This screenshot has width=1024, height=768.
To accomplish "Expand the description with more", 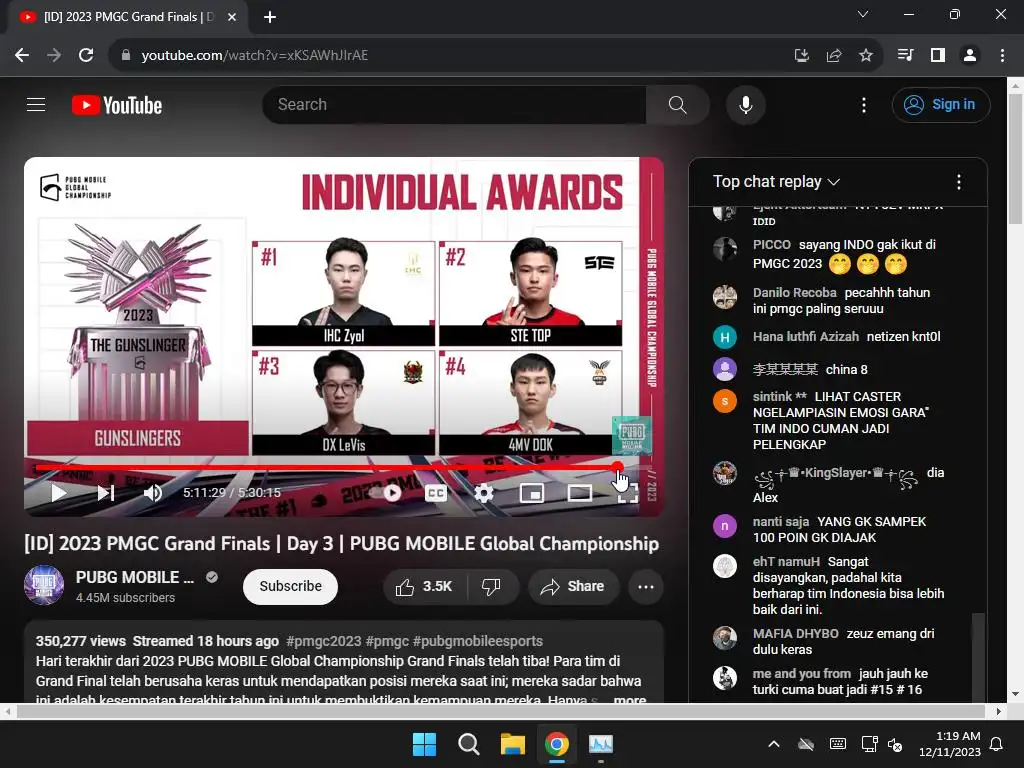I will (x=630, y=699).
